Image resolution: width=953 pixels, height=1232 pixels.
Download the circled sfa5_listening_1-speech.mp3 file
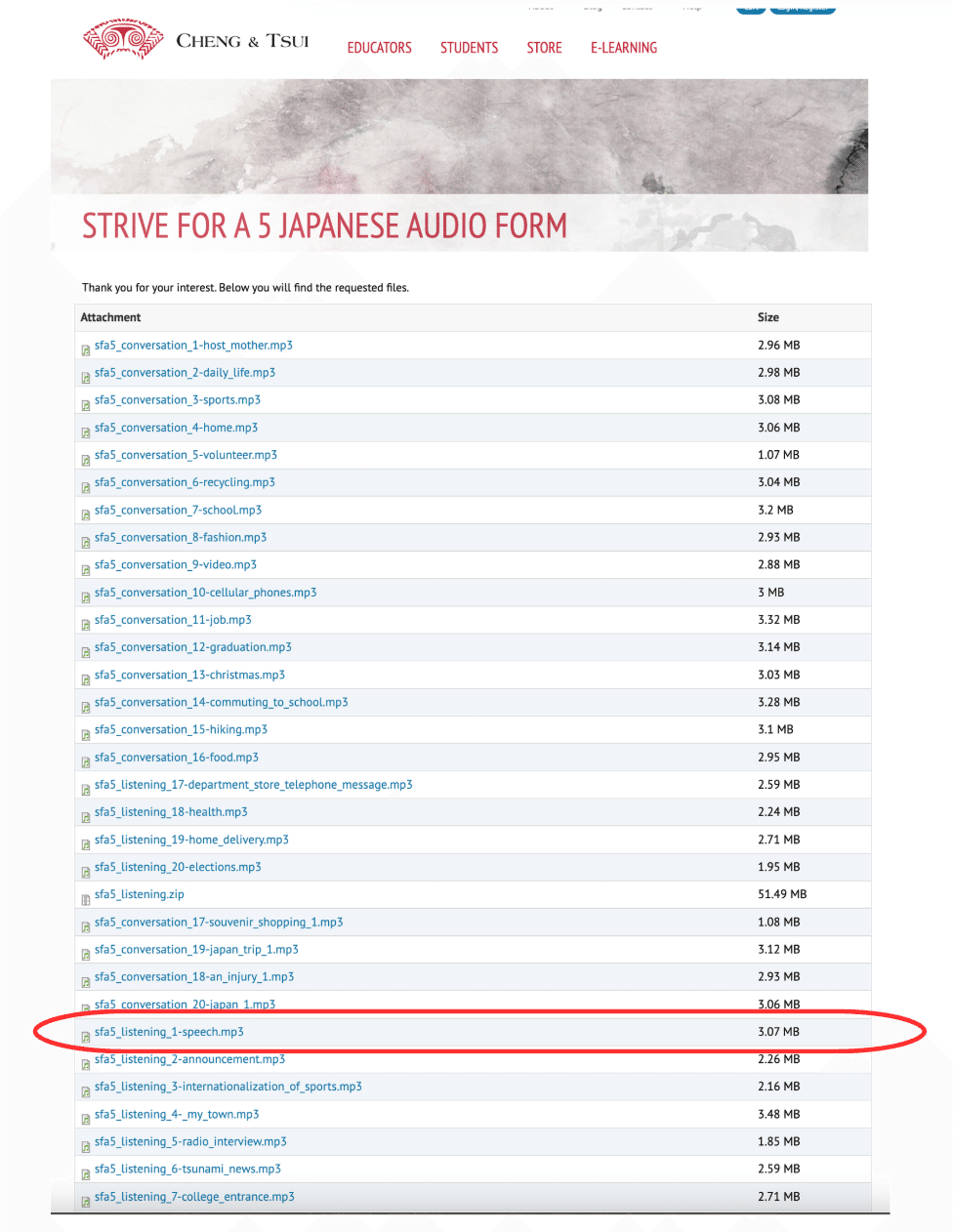click(x=168, y=1032)
